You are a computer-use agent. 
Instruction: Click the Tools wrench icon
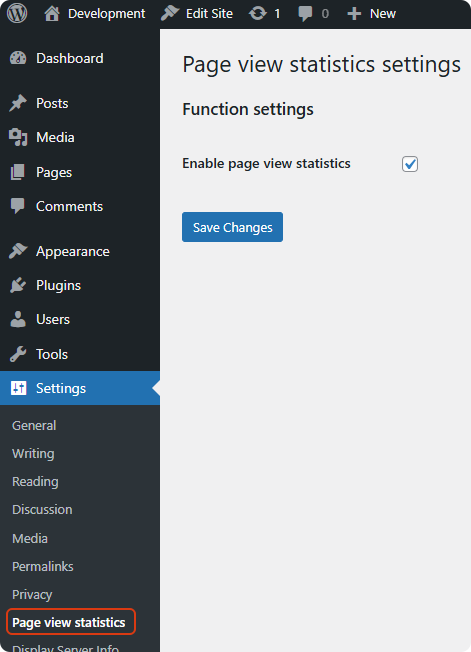pyautogui.click(x=18, y=354)
